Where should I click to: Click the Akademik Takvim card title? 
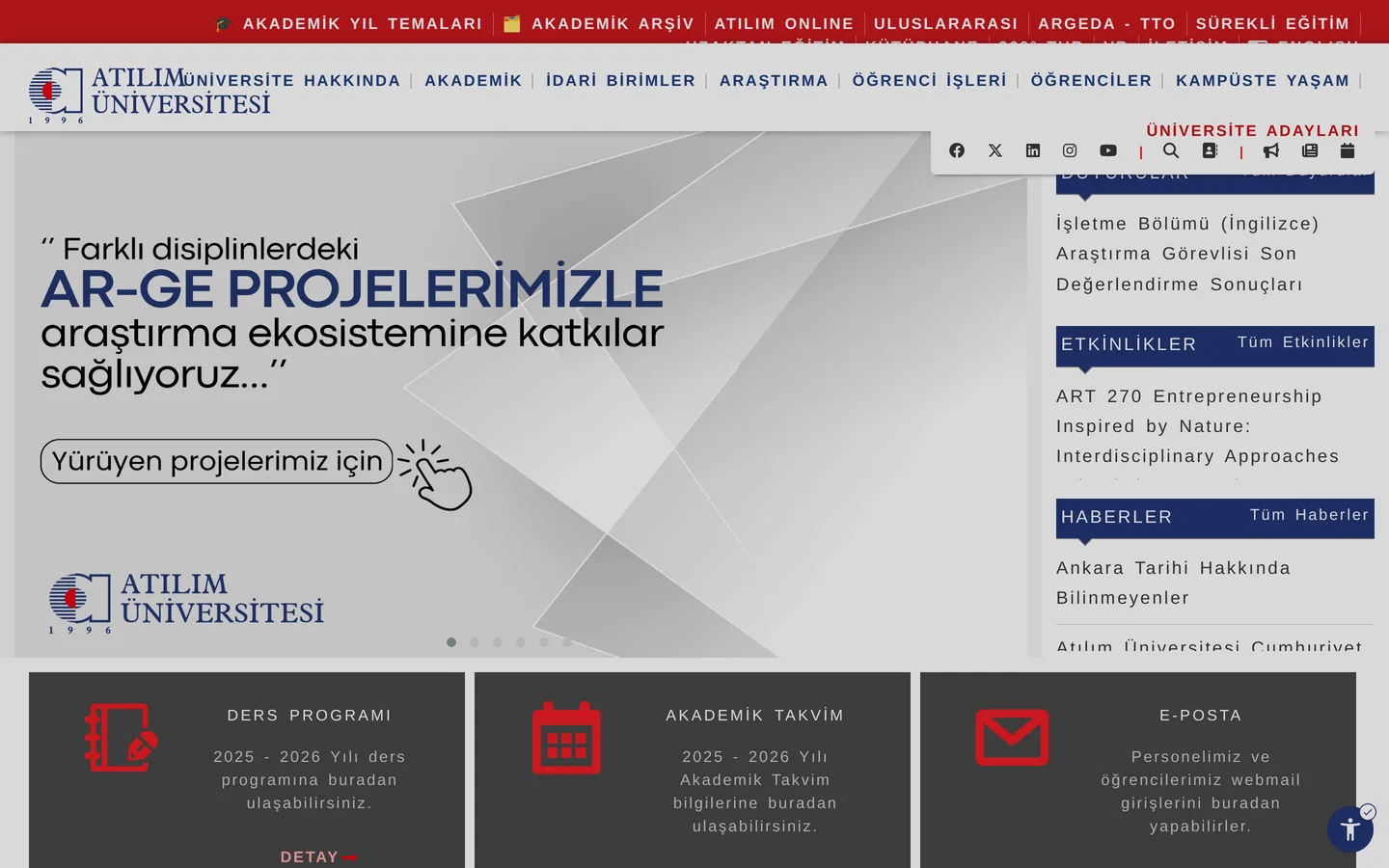coord(755,716)
